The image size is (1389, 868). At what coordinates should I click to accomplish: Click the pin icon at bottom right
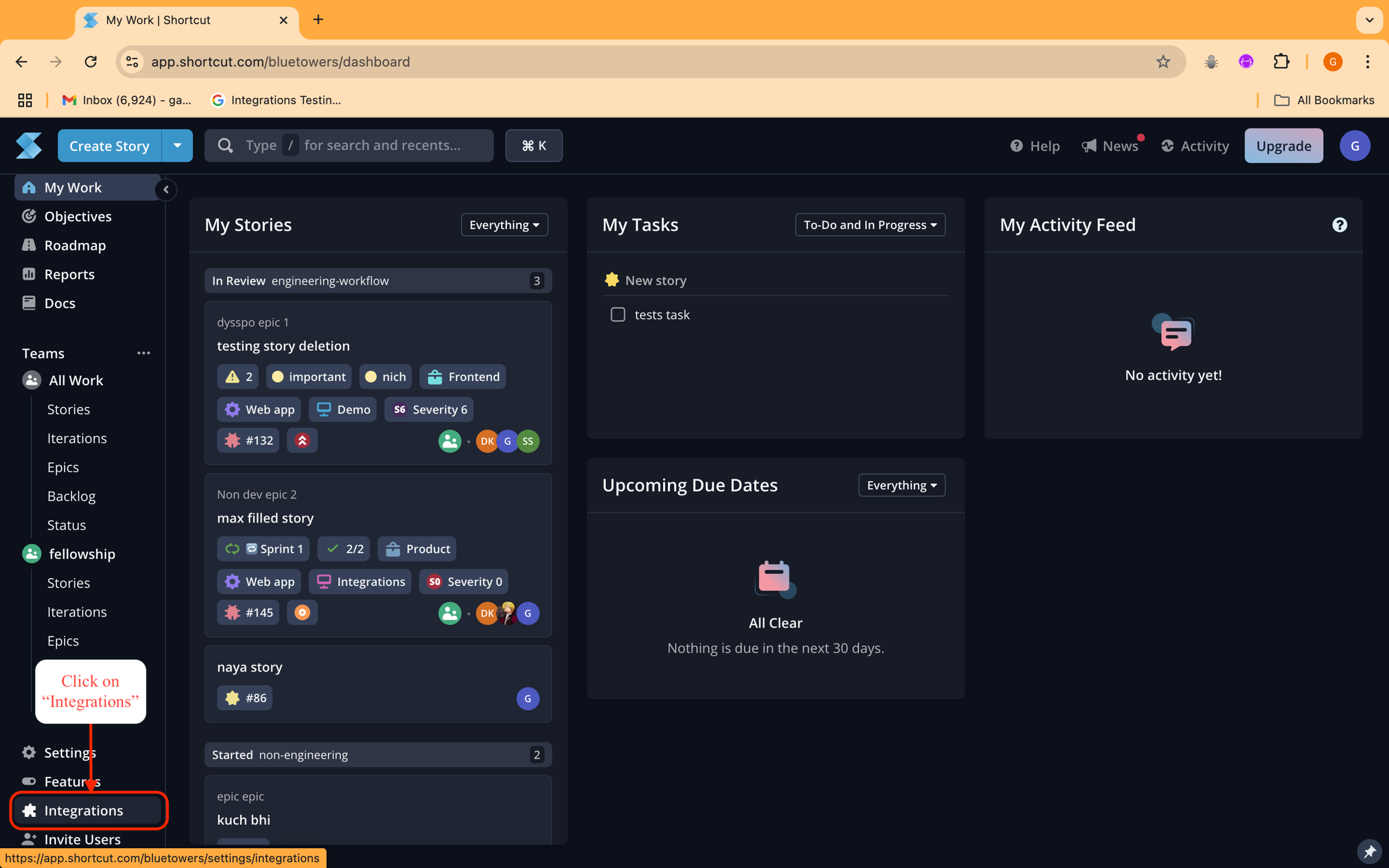pyautogui.click(x=1369, y=851)
